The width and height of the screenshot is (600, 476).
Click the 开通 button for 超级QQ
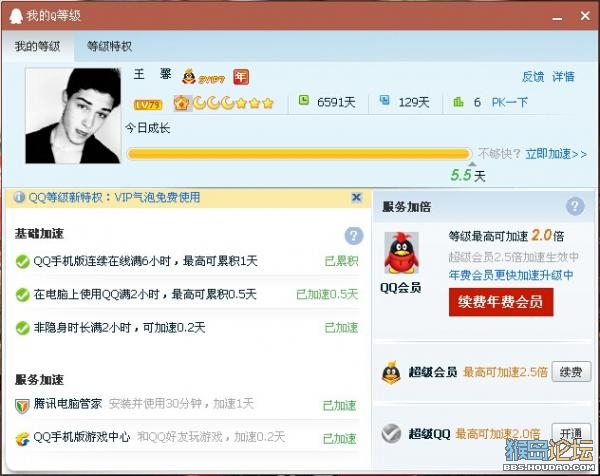(x=571, y=434)
